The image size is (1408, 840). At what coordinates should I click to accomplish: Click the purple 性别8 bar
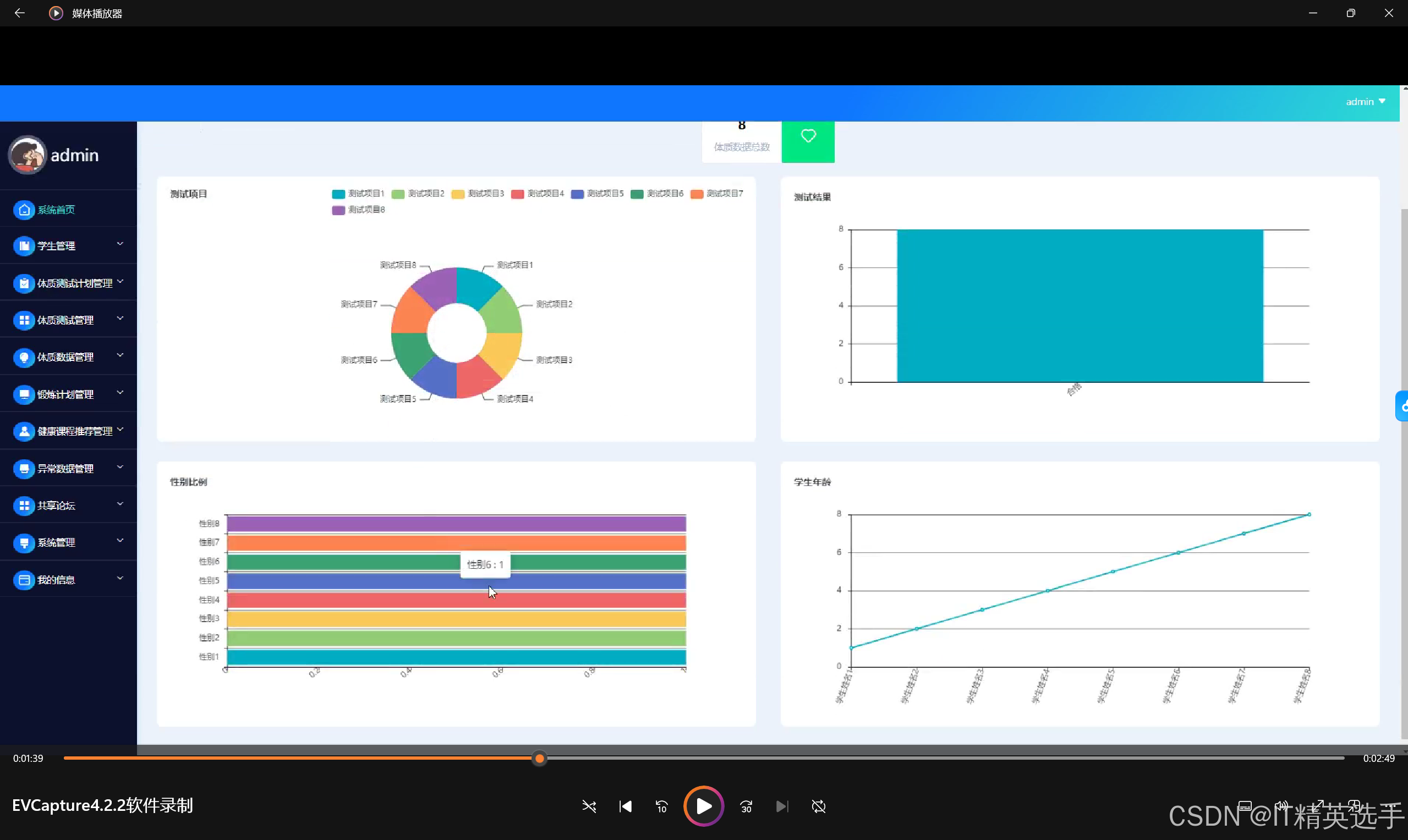point(456,524)
